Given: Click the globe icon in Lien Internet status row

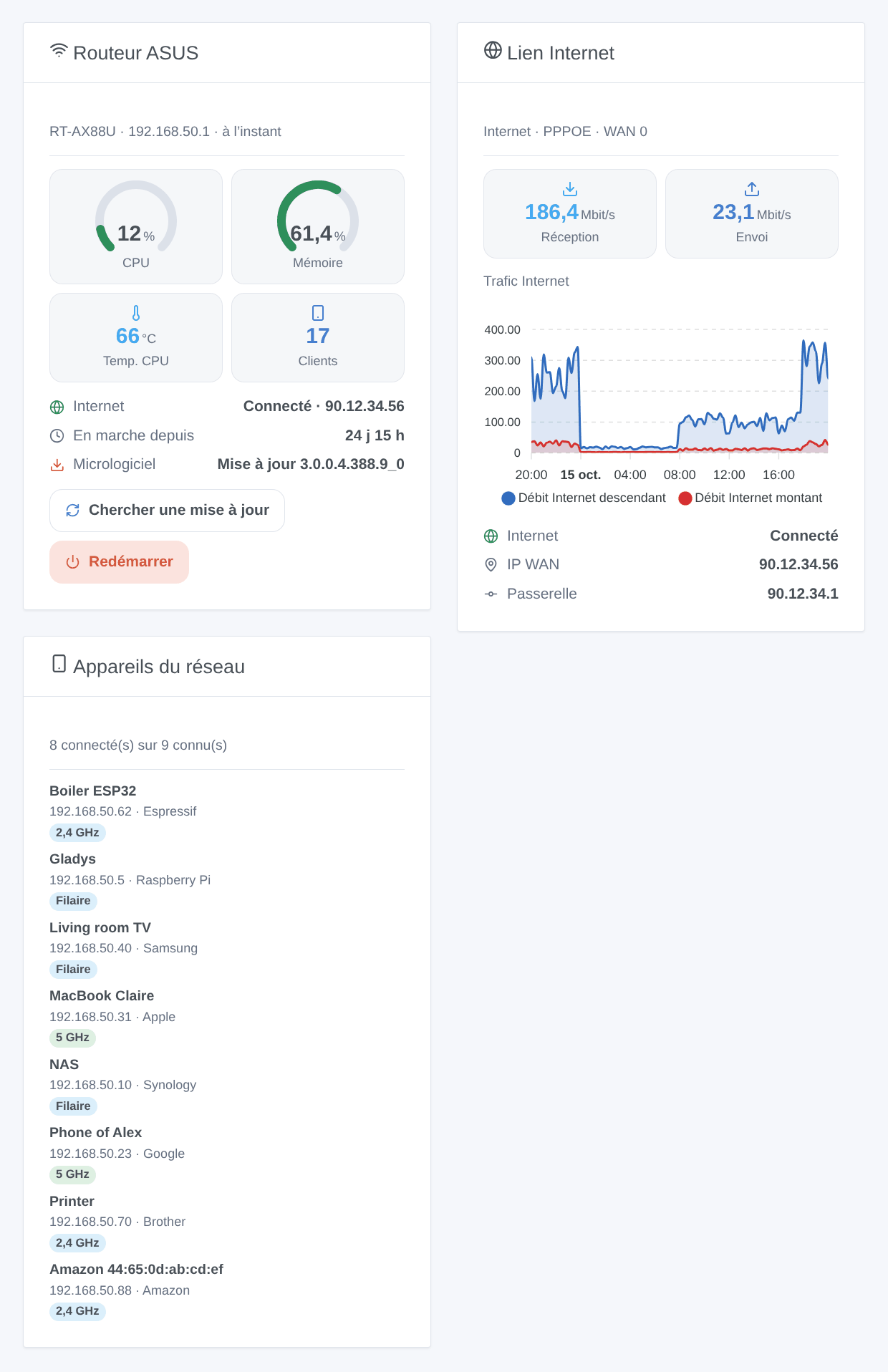Looking at the screenshot, I should pyautogui.click(x=491, y=536).
